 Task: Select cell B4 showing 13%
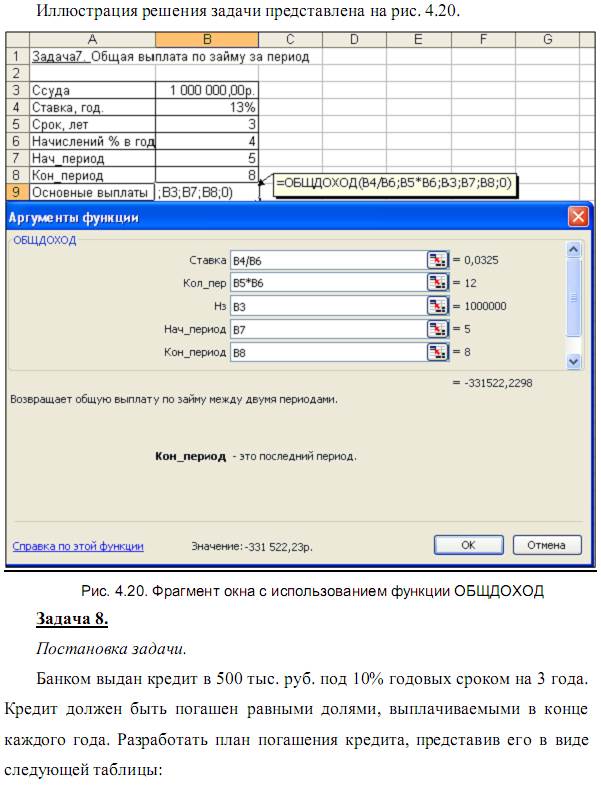point(207,107)
